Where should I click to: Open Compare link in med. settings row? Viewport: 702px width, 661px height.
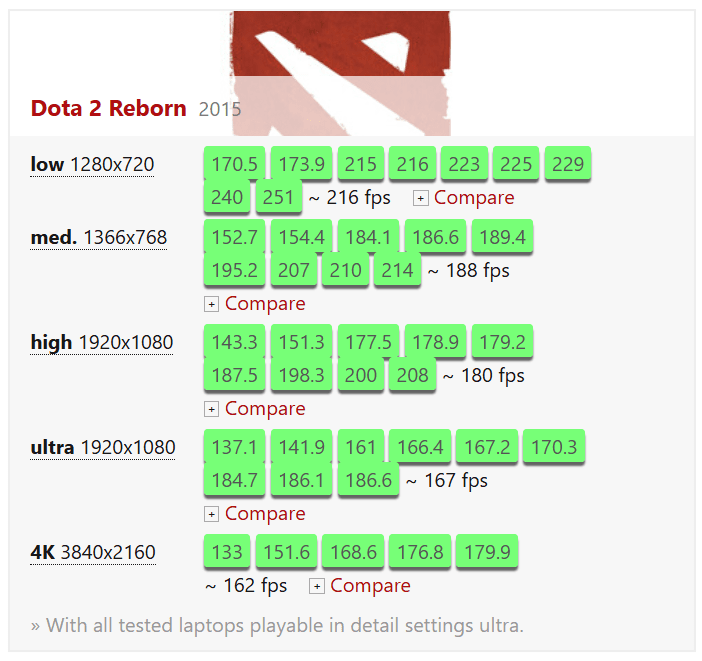(265, 304)
